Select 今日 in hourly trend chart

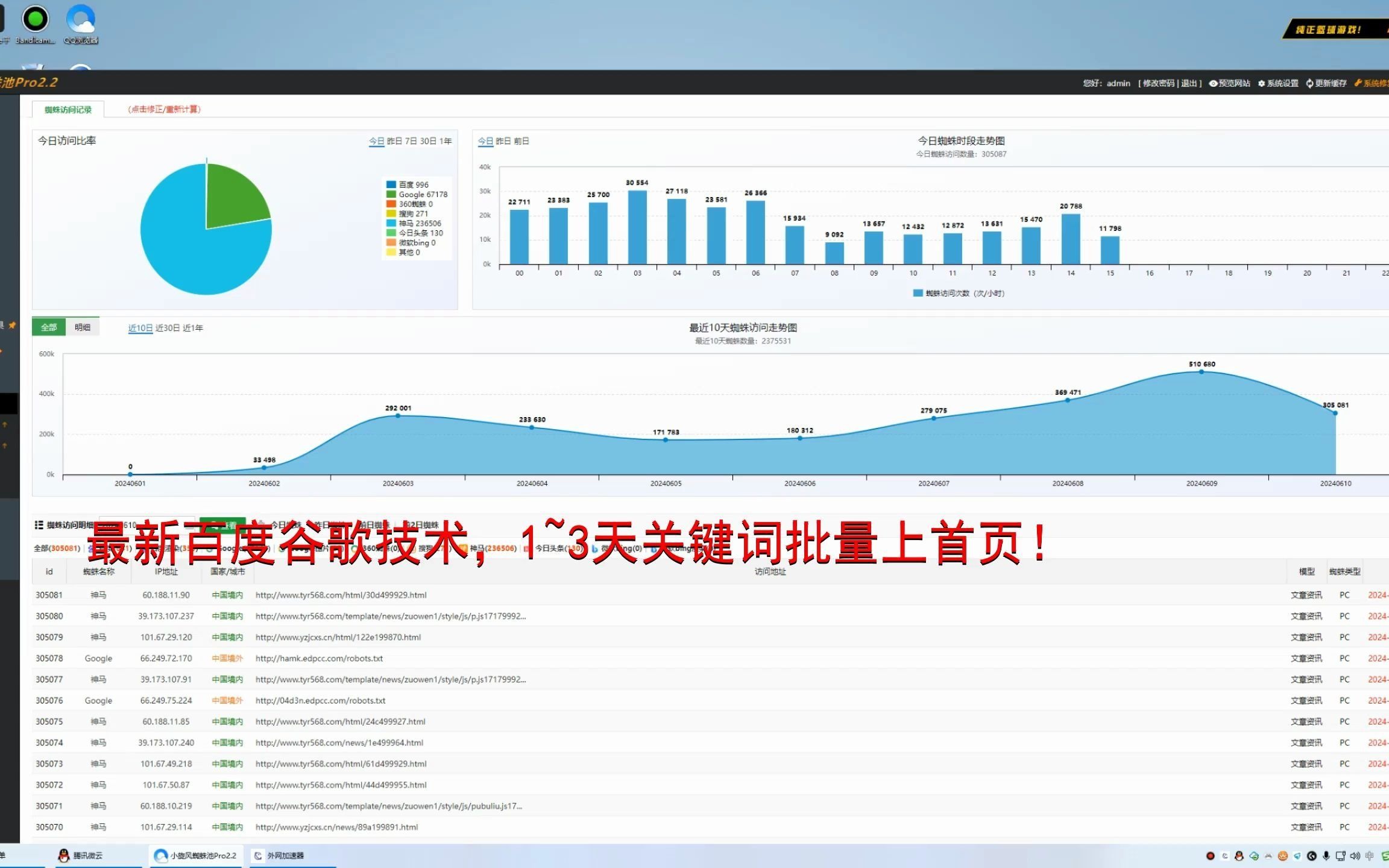point(485,141)
